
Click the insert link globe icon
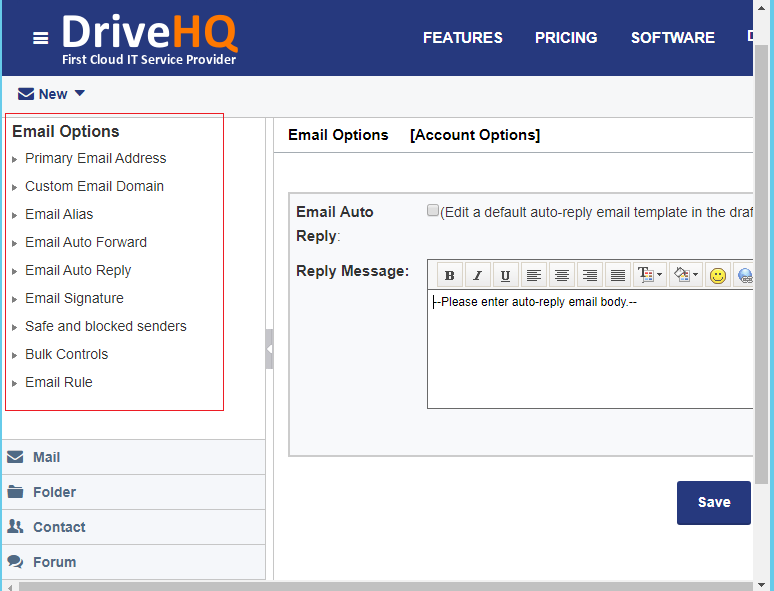(x=744, y=275)
